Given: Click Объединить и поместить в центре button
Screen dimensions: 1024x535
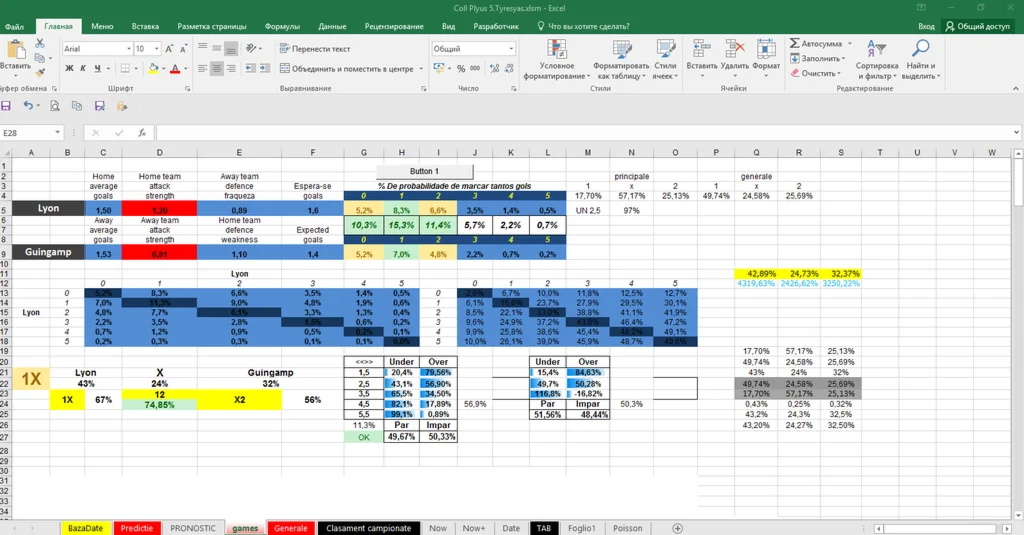Looking at the screenshot, I should tap(351, 69).
